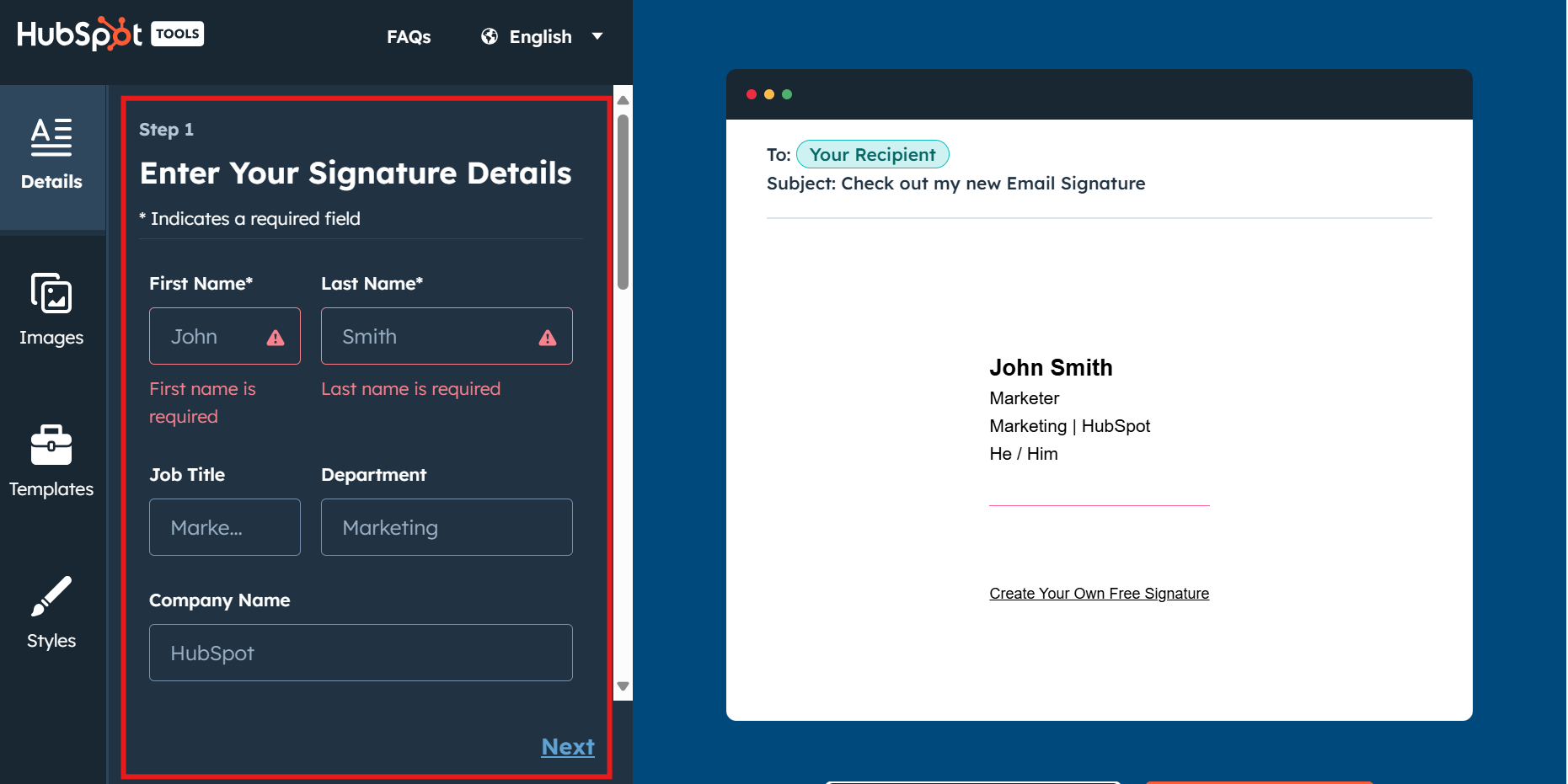Click the warning icon in First Name field
The width and height of the screenshot is (1568, 784).
pos(275,338)
